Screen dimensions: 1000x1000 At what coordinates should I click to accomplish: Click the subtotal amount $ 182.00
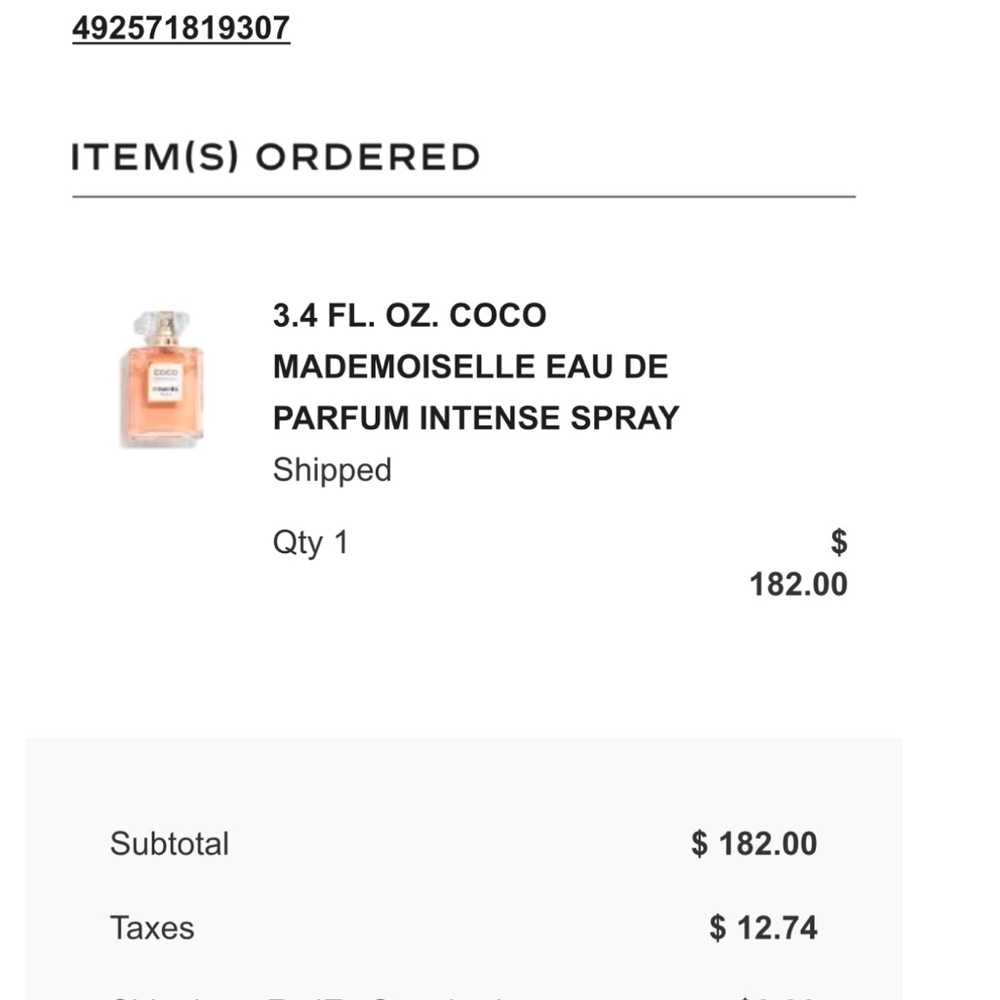pos(754,844)
